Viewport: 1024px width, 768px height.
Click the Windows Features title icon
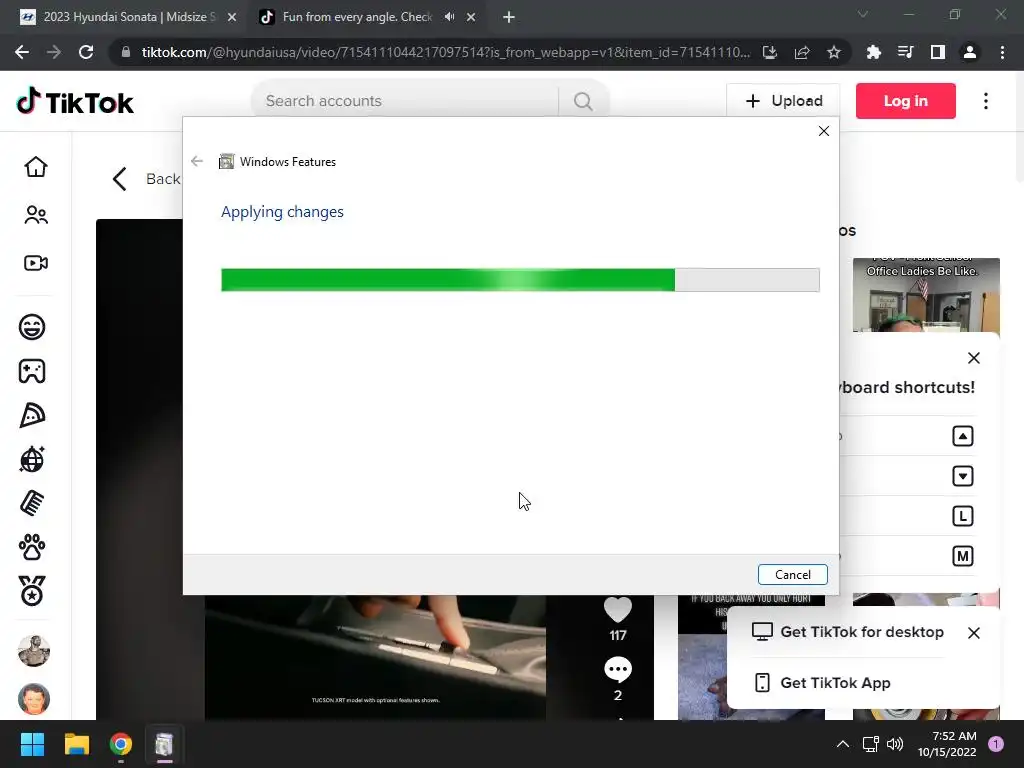pyautogui.click(x=226, y=161)
